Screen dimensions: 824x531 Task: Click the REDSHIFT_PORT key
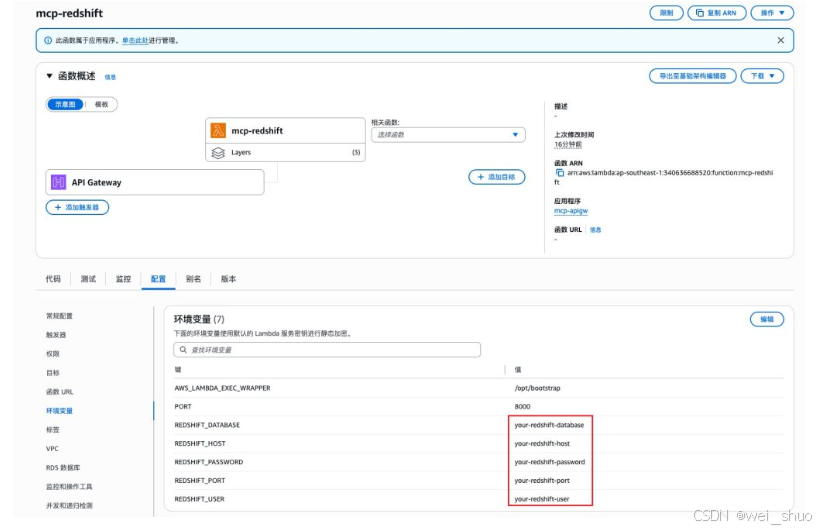click(200, 480)
